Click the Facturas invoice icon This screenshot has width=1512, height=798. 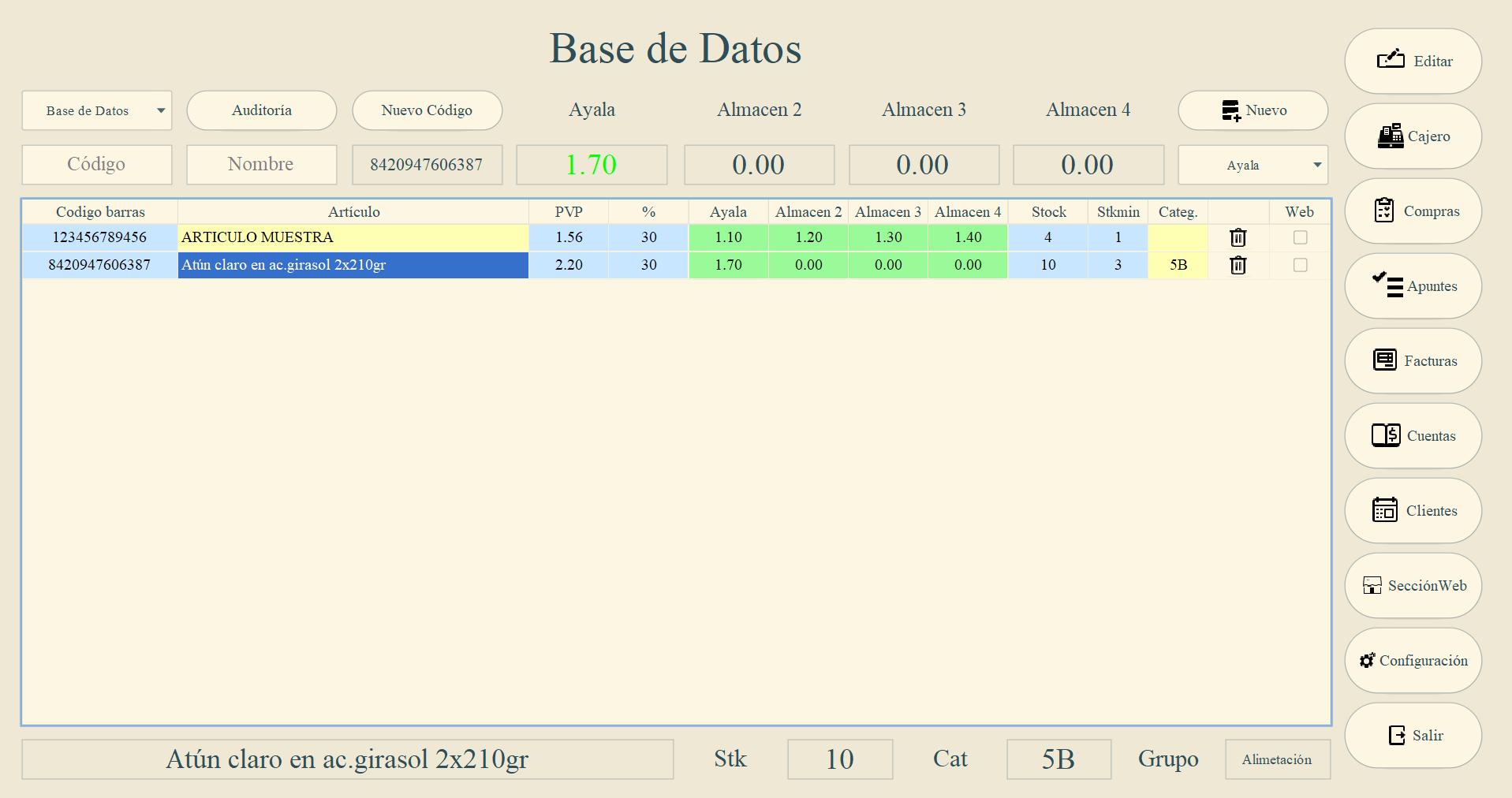pyautogui.click(x=1385, y=360)
